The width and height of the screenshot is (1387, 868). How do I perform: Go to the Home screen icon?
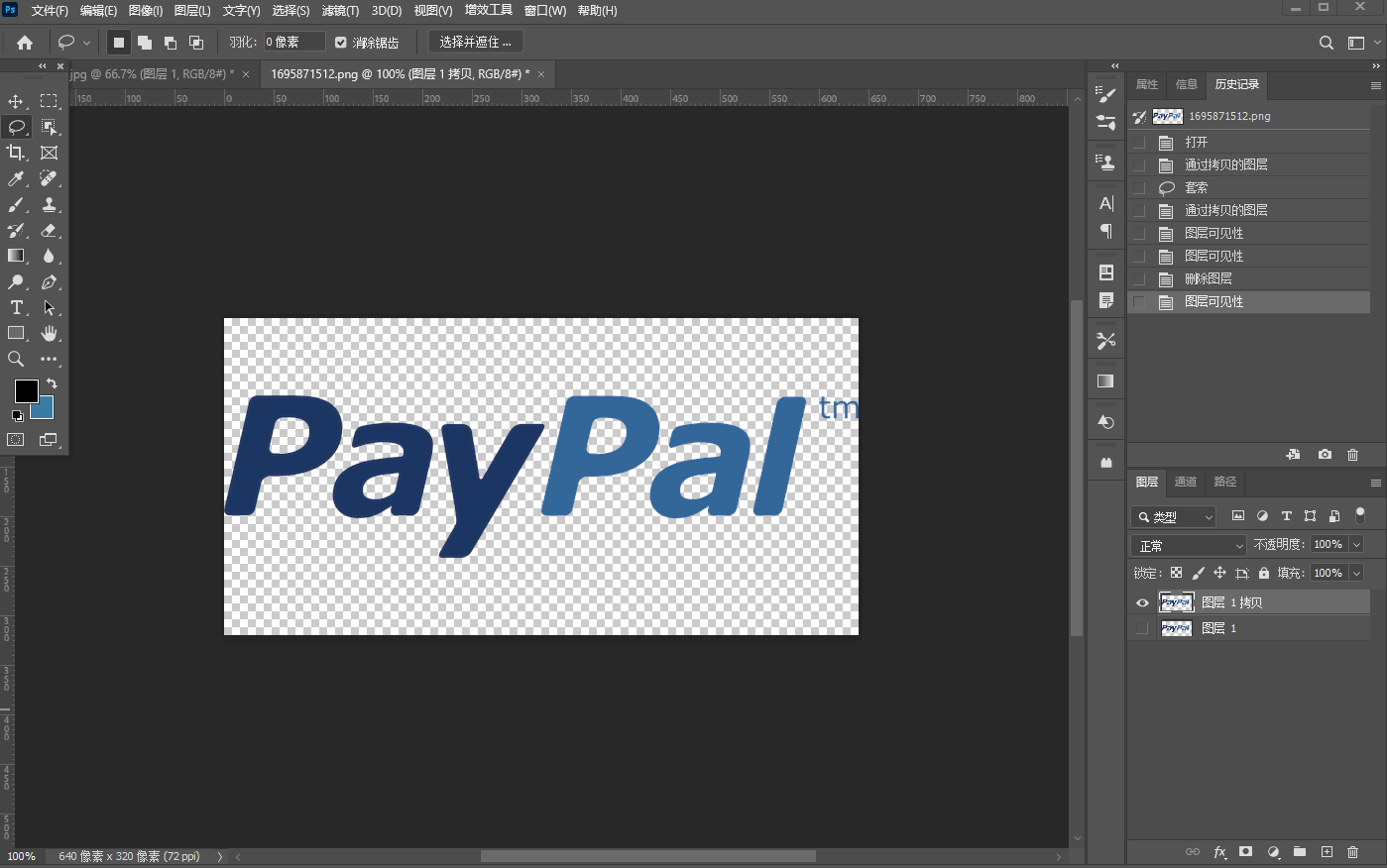25,43
